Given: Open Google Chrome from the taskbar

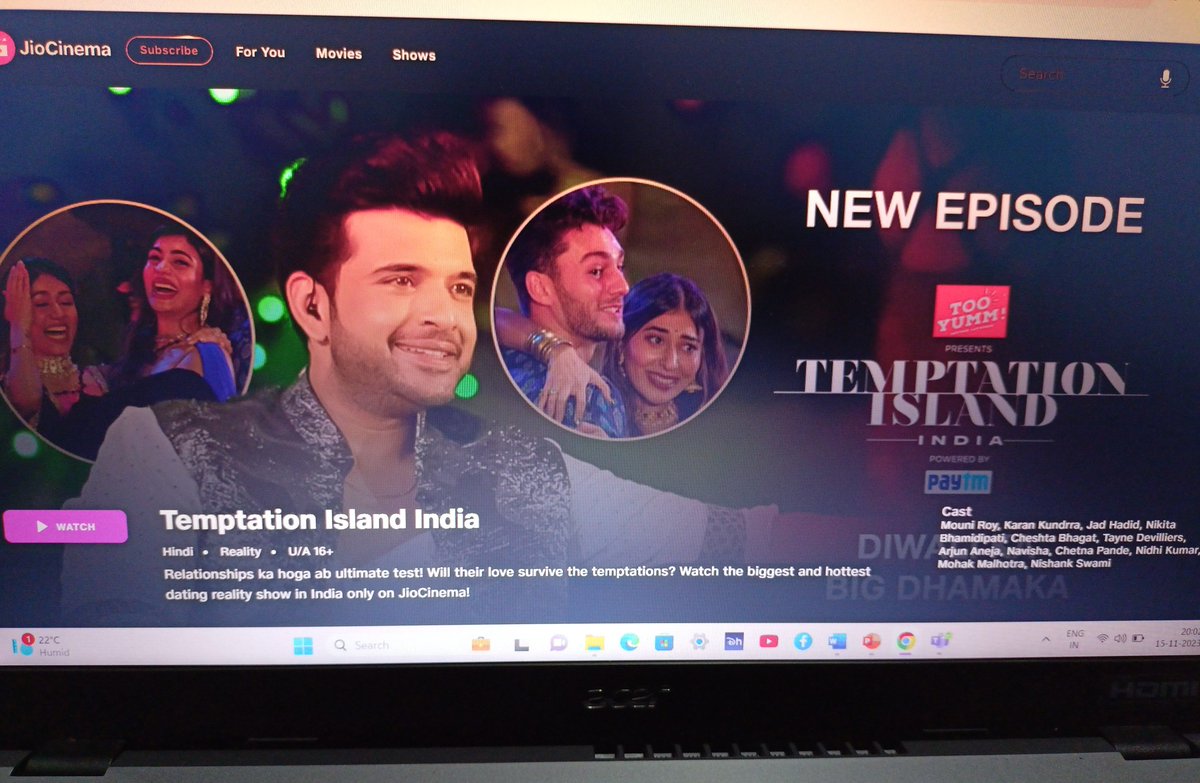Looking at the screenshot, I should tap(905, 642).
